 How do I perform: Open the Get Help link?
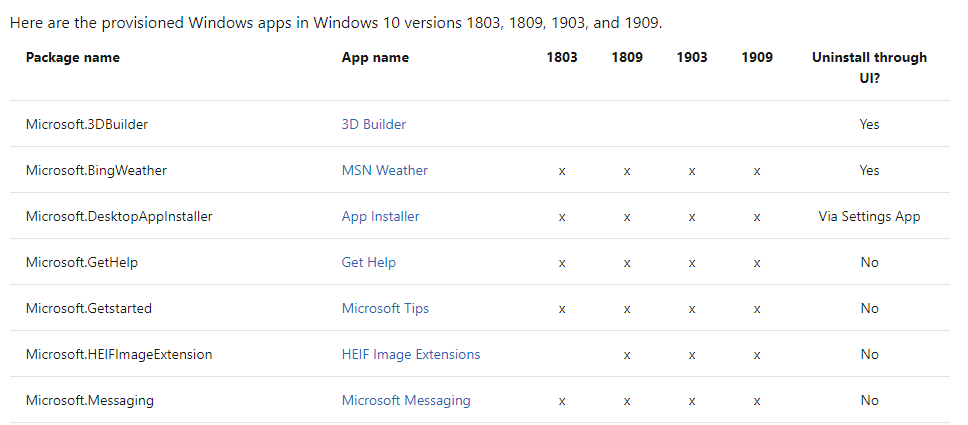pos(369,262)
